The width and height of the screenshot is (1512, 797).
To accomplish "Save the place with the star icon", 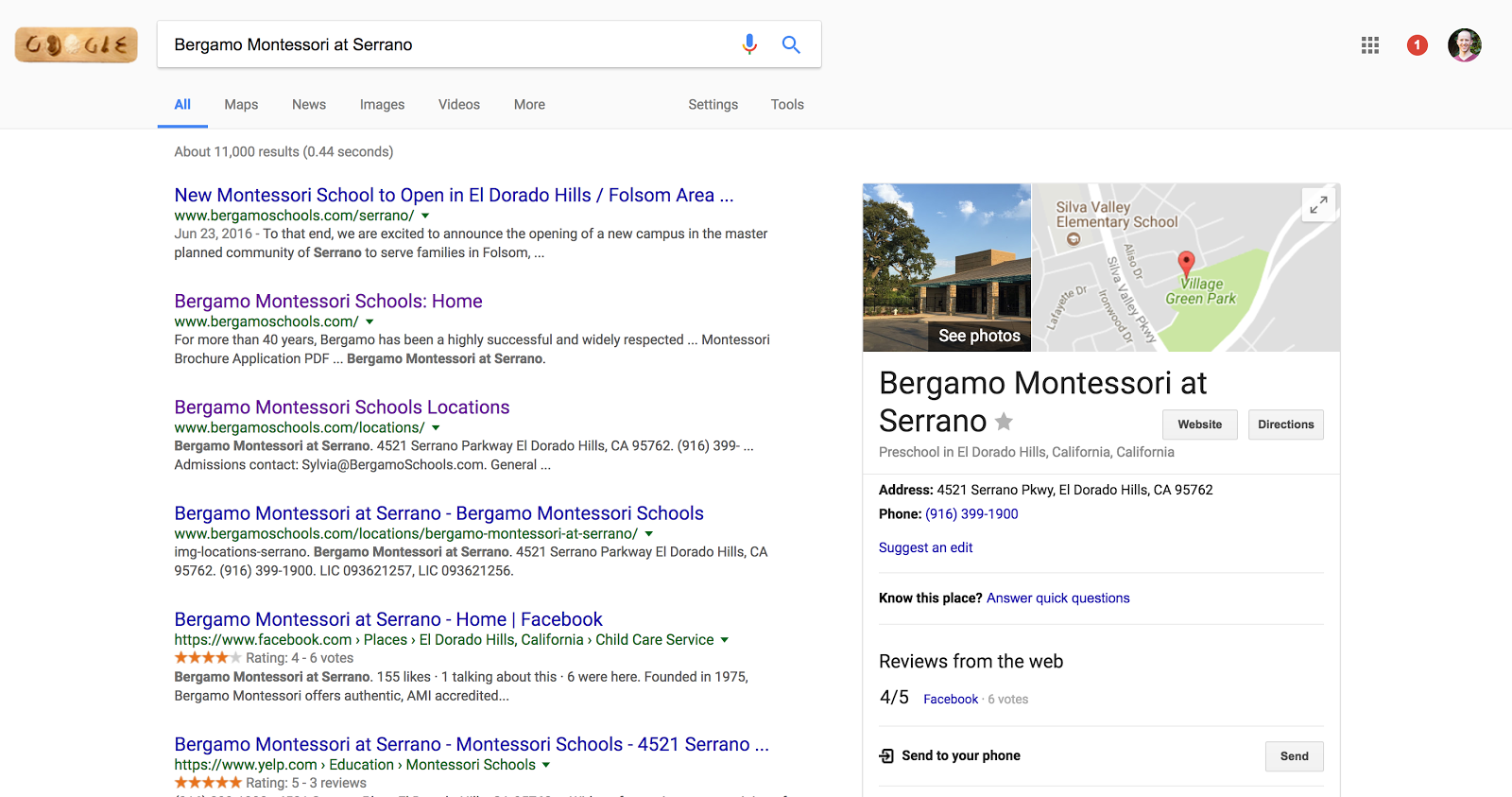I will 1004,422.
